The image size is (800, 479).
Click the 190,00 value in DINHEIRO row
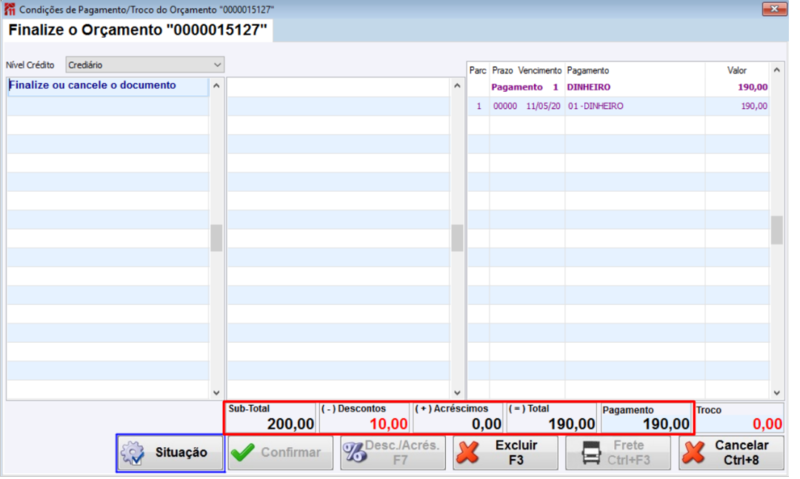pyautogui.click(x=754, y=106)
